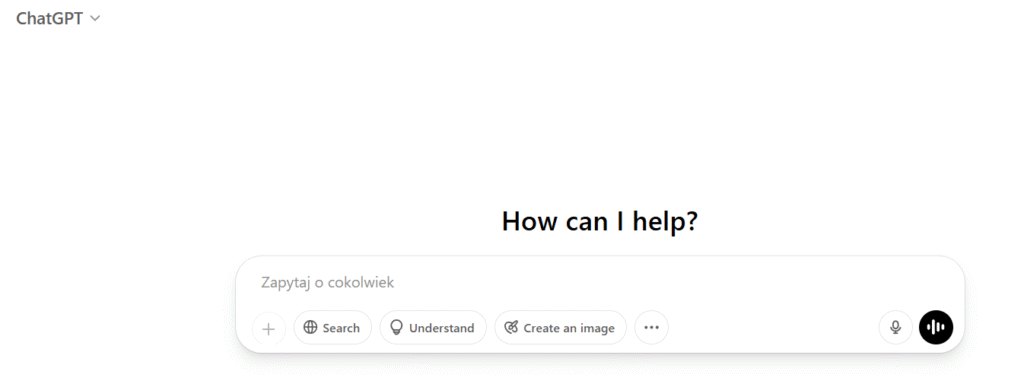Focus the Zapytaj o cokolwiek input field

coord(600,283)
